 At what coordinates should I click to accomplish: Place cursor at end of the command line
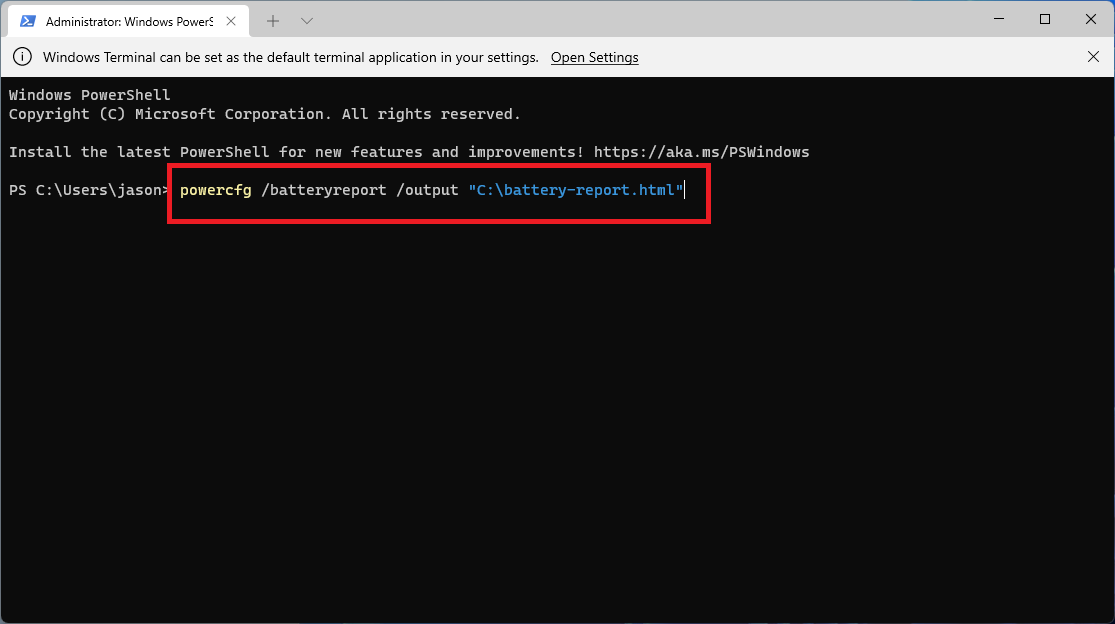point(685,190)
